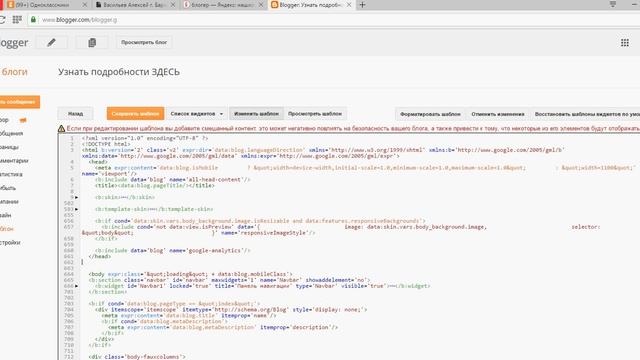Open the Список виджетов dropdown
Image resolution: width=640 pixels, height=360 pixels.
[x=196, y=113]
